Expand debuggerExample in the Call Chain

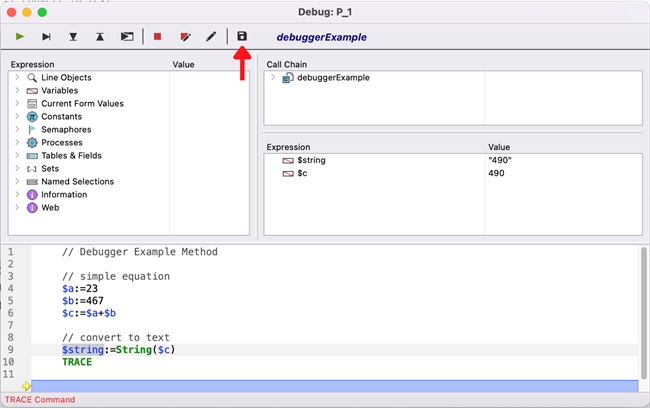273,78
